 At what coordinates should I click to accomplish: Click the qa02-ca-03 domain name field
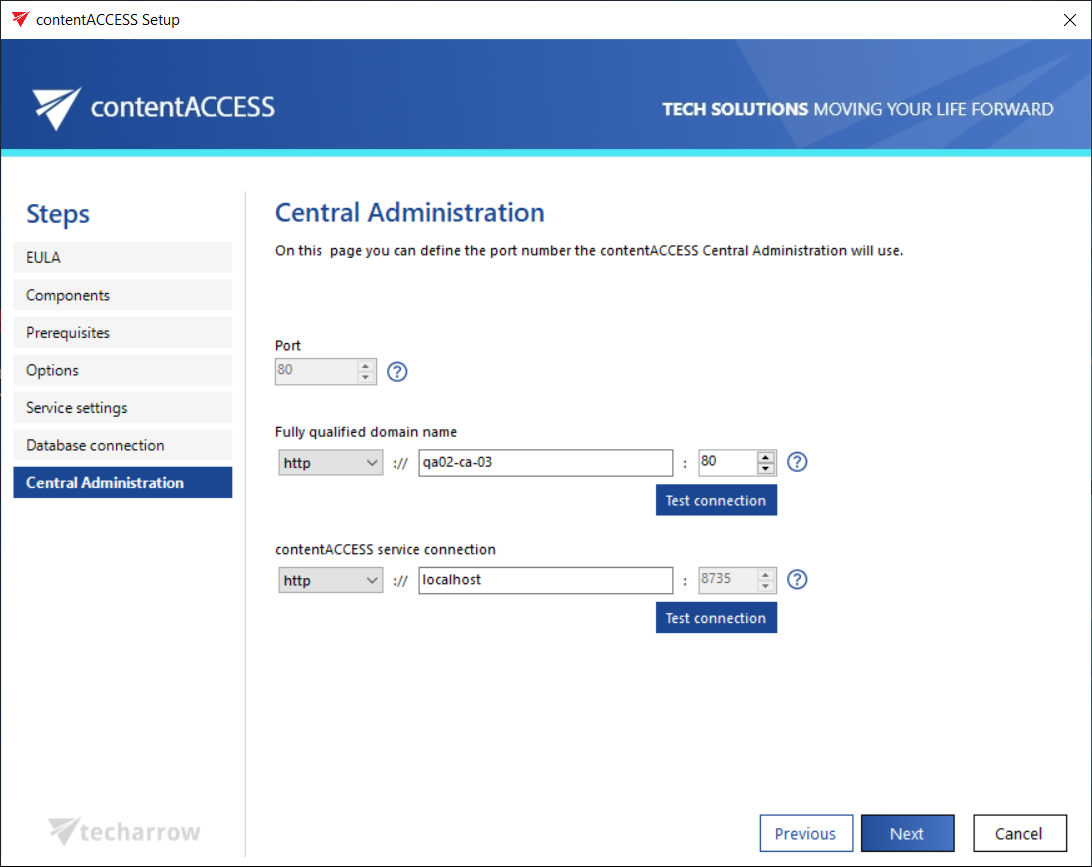(545, 463)
